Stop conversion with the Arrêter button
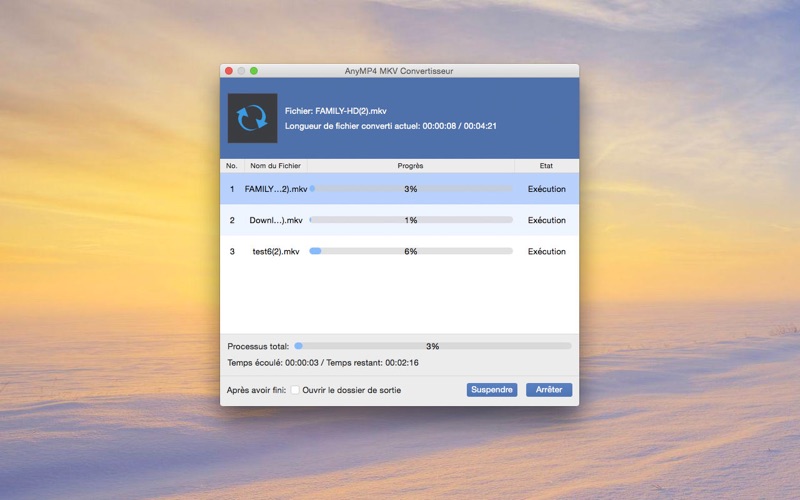Screen dimensions: 800x500 549,390
